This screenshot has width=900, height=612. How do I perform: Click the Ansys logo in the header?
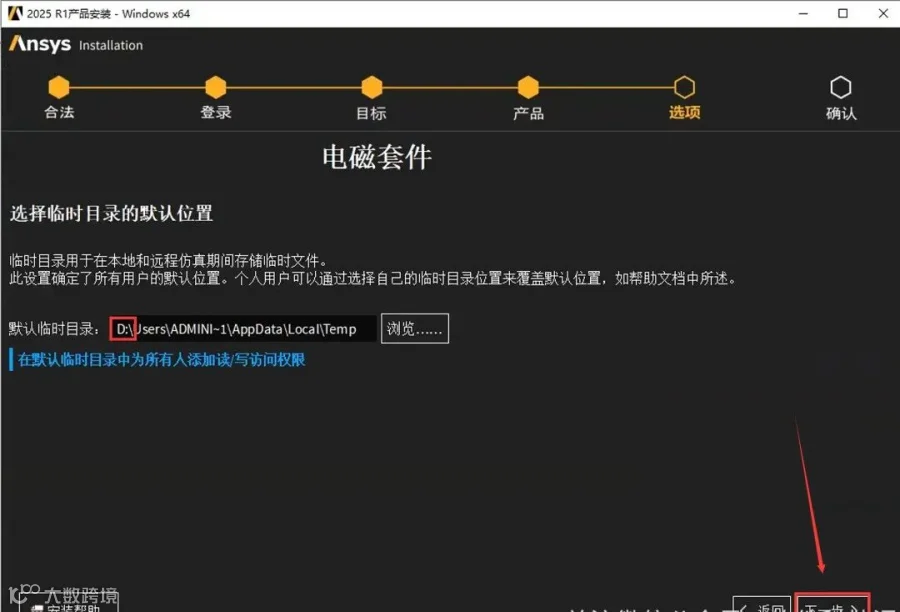[40, 44]
